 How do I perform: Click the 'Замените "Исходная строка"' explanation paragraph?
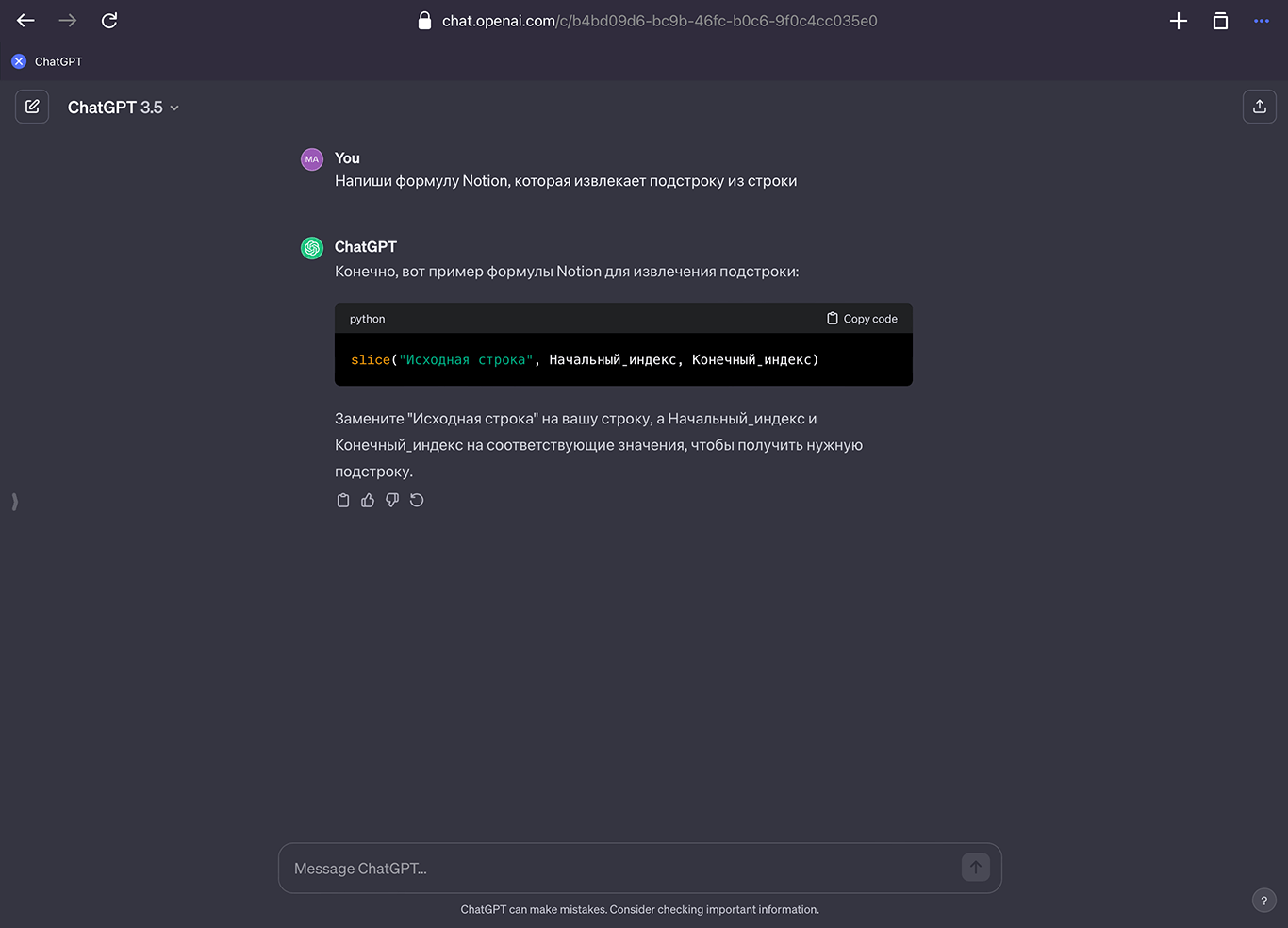tap(599, 445)
